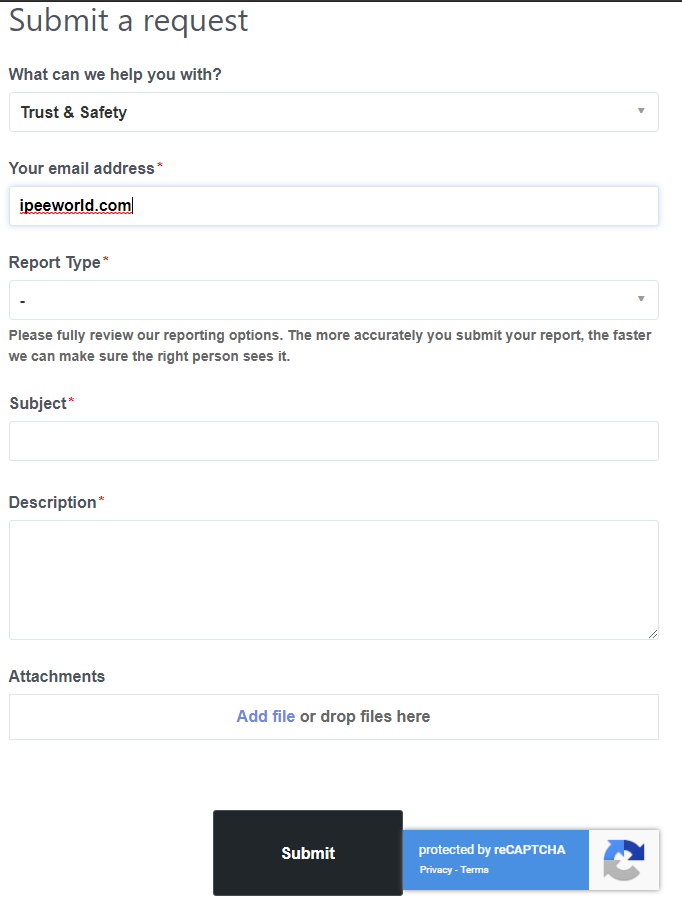Click the reCAPTCHA logo icon
Viewport: 682px width, 922px height.
point(624,860)
